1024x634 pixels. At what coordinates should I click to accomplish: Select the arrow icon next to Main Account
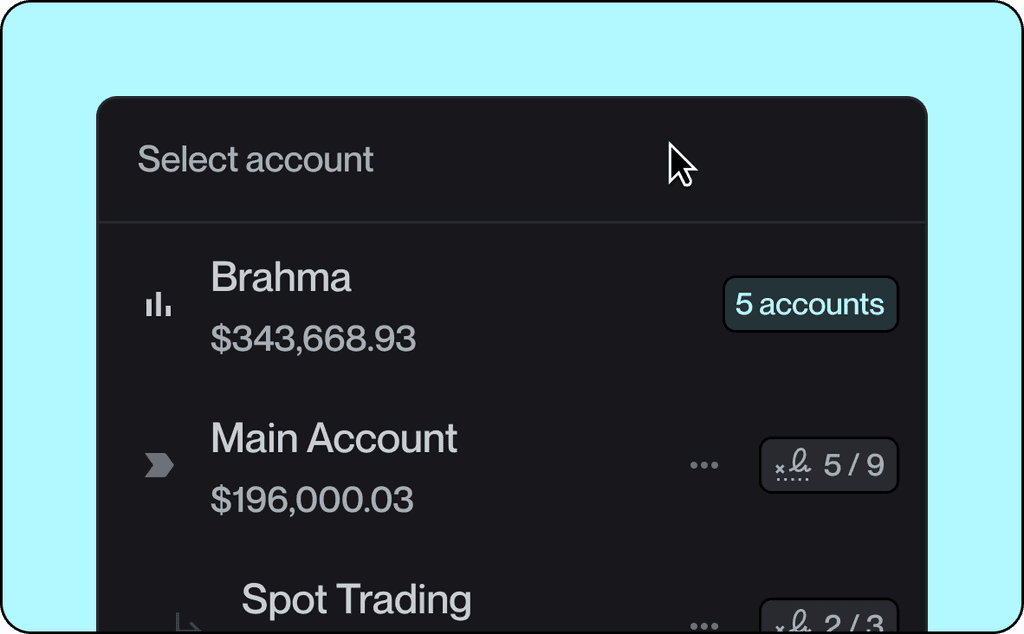(x=158, y=464)
